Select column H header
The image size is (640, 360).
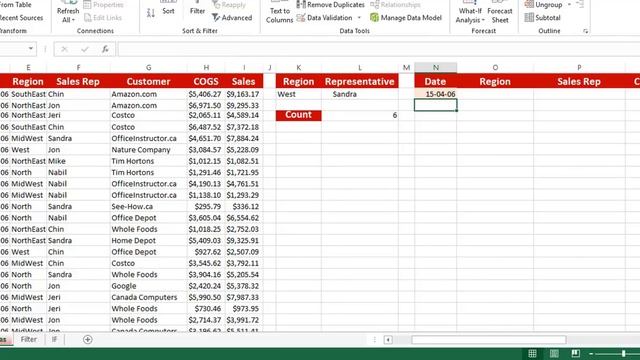(x=206, y=67)
